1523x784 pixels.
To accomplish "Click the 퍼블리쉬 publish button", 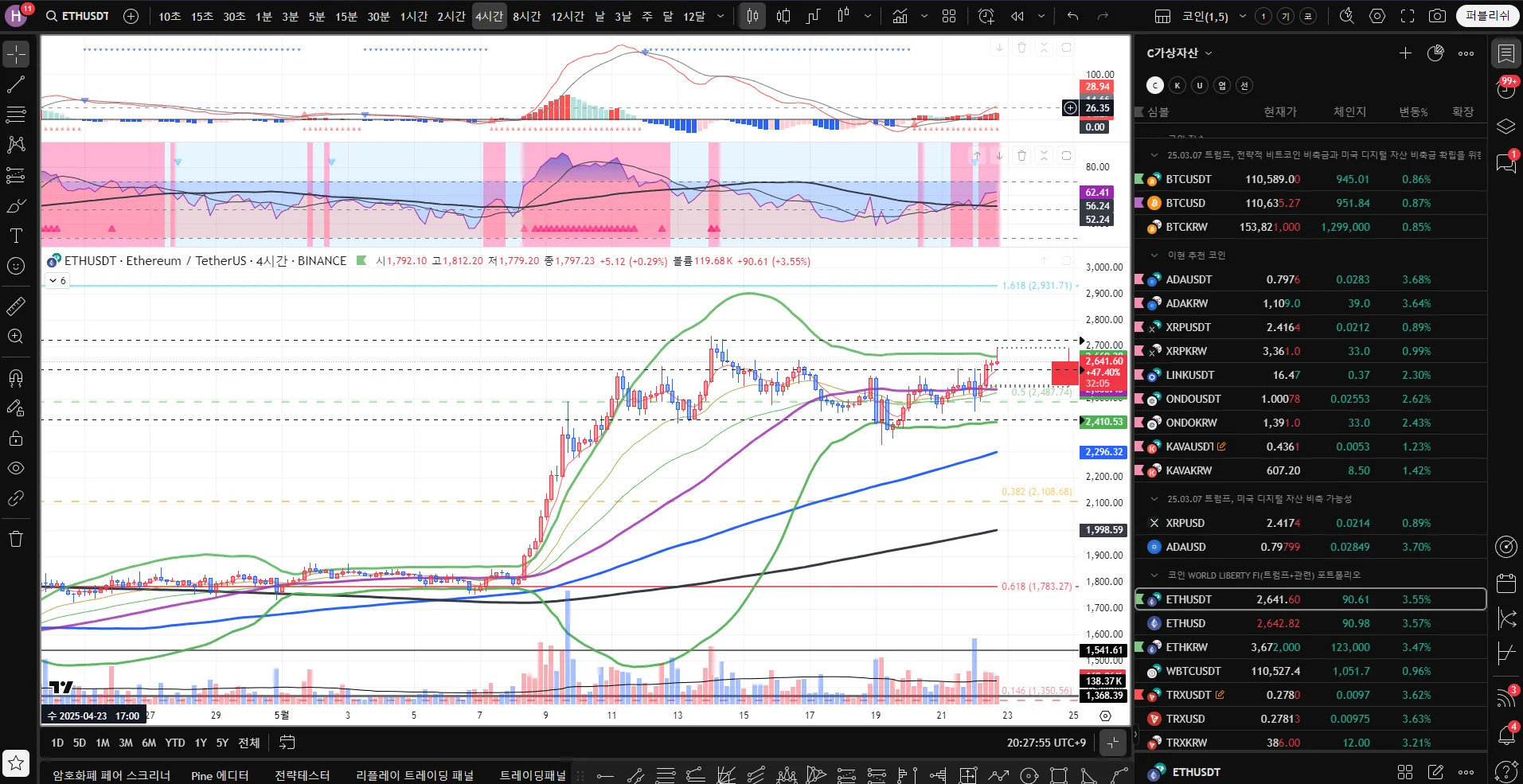I will (x=1487, y=16).
